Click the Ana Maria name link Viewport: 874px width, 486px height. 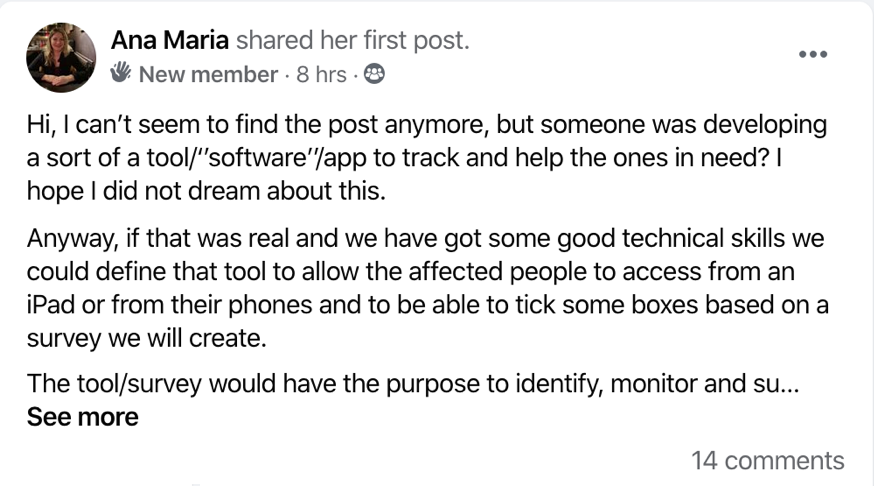tap(170, 40)
